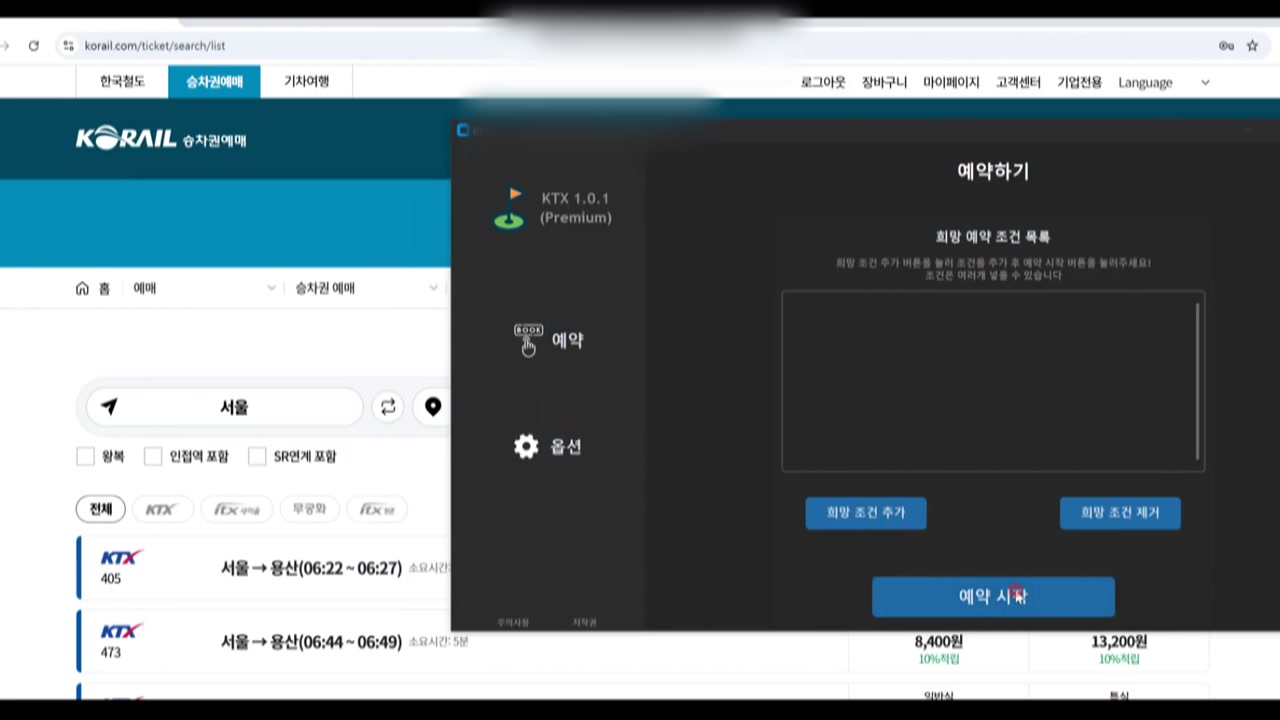Click the flag logo in KTX macro app

(509, 208)
